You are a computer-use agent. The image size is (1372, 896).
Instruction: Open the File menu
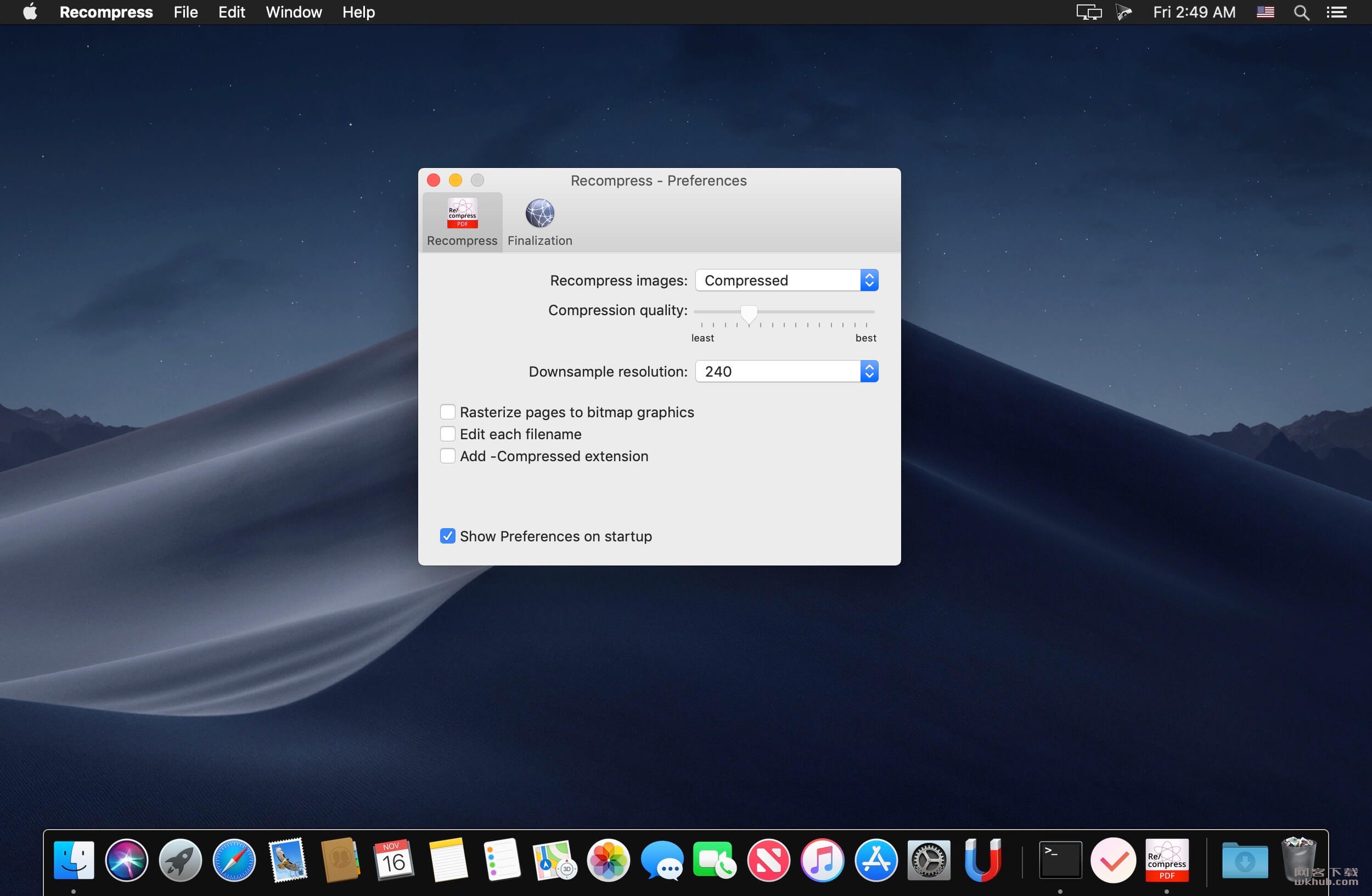pyautogui.click(x=185, y=12)
